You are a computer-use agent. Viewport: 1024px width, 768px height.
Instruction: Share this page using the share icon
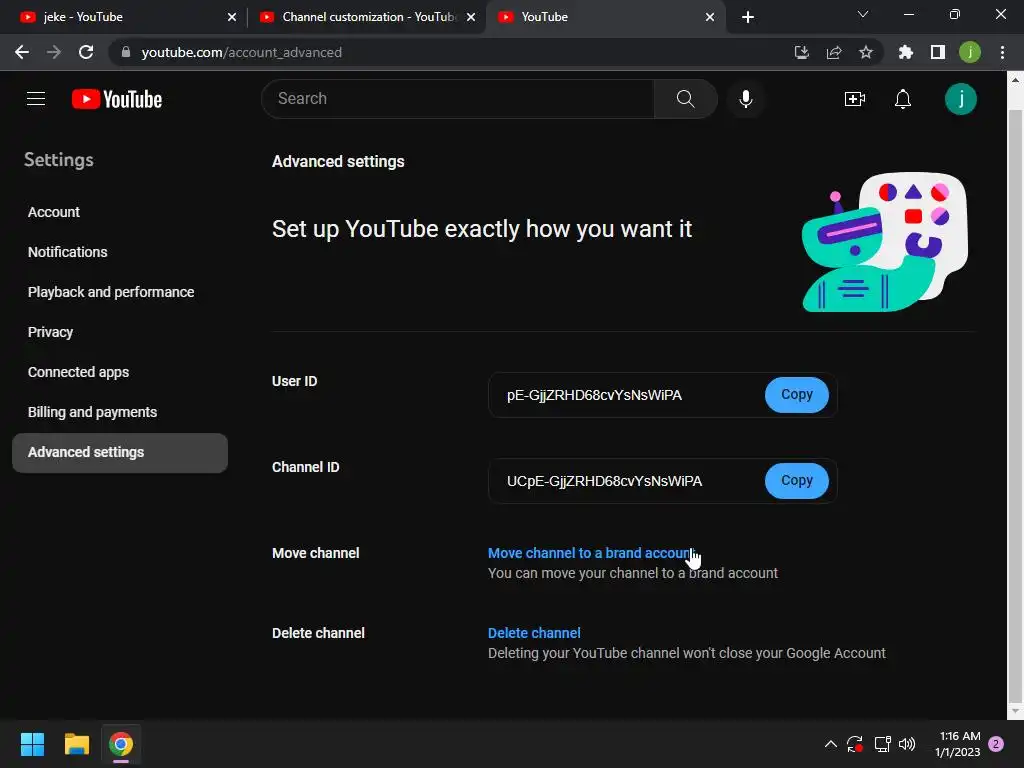tap(834, 52)
